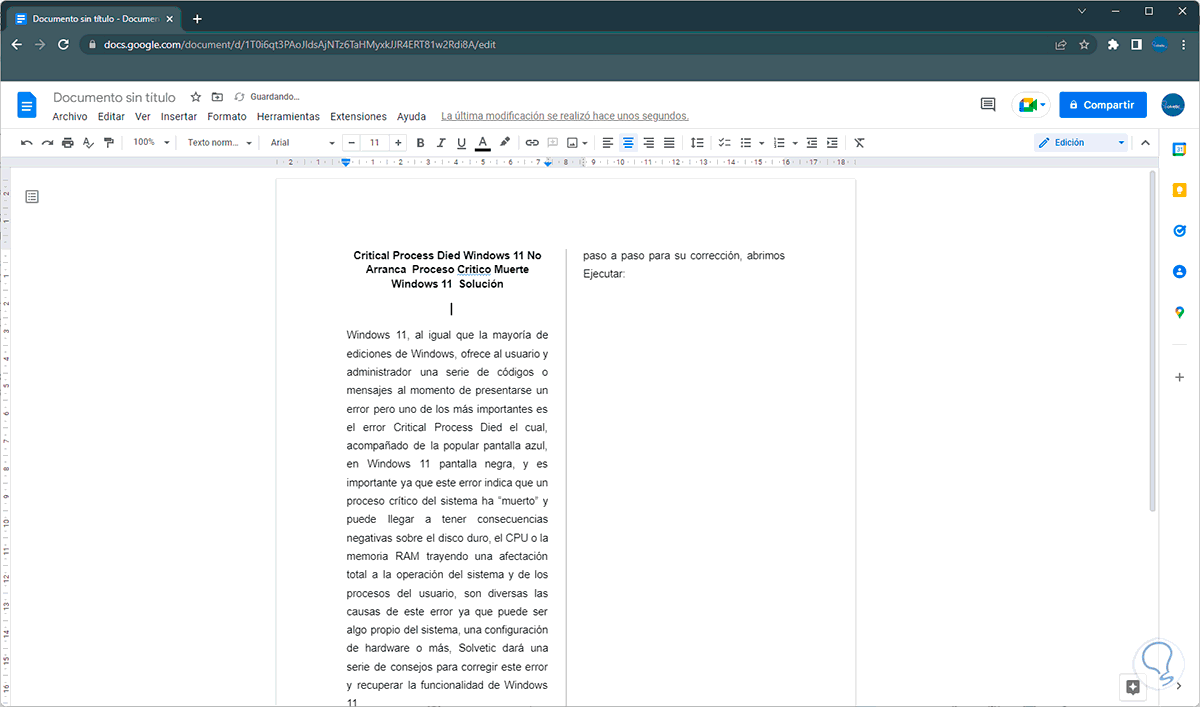
Task: Open the Arial font dropdown
Action: tap(303, 143)
